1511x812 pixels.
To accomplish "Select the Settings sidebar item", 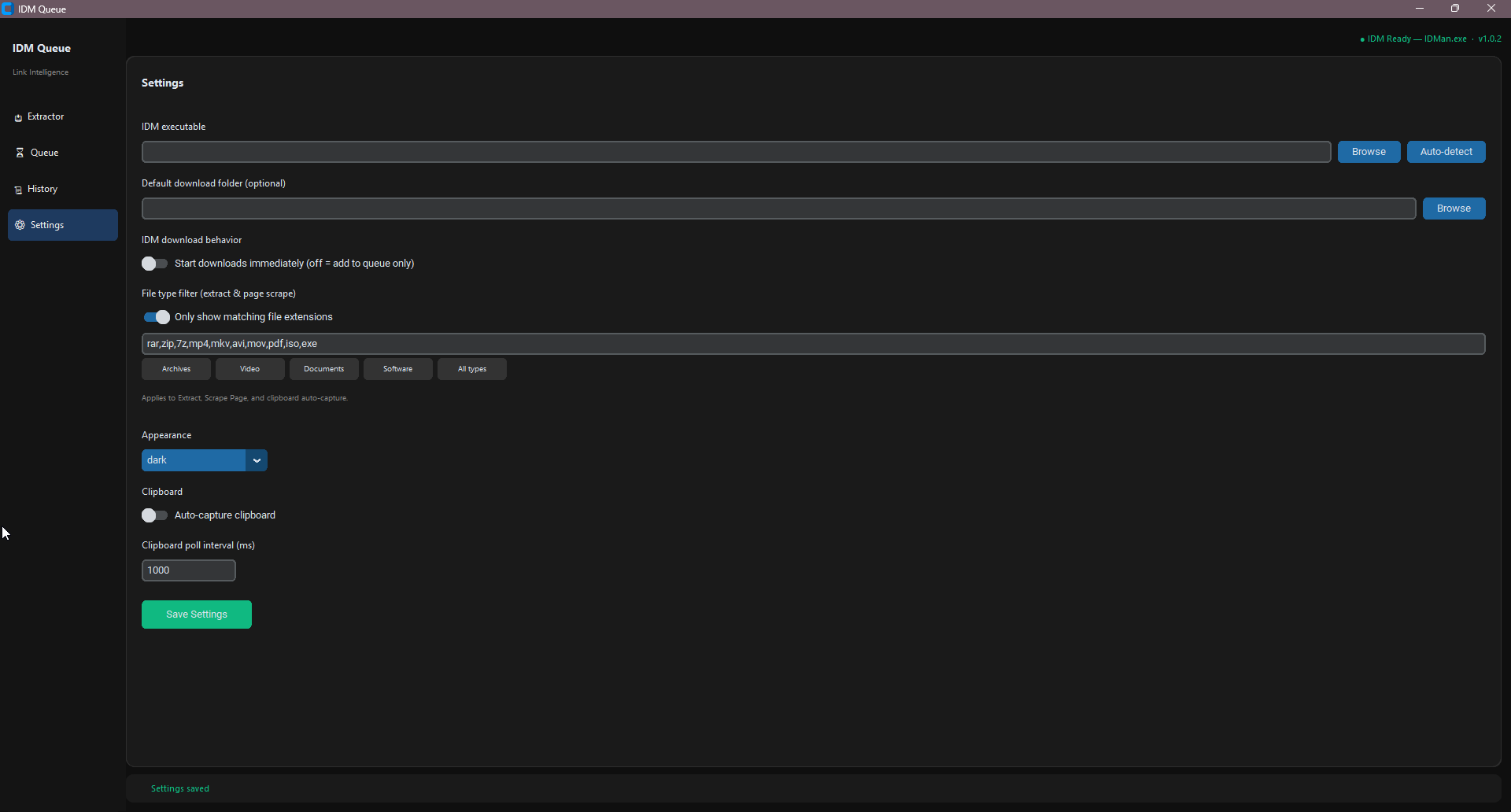I will tap(62, 225).
